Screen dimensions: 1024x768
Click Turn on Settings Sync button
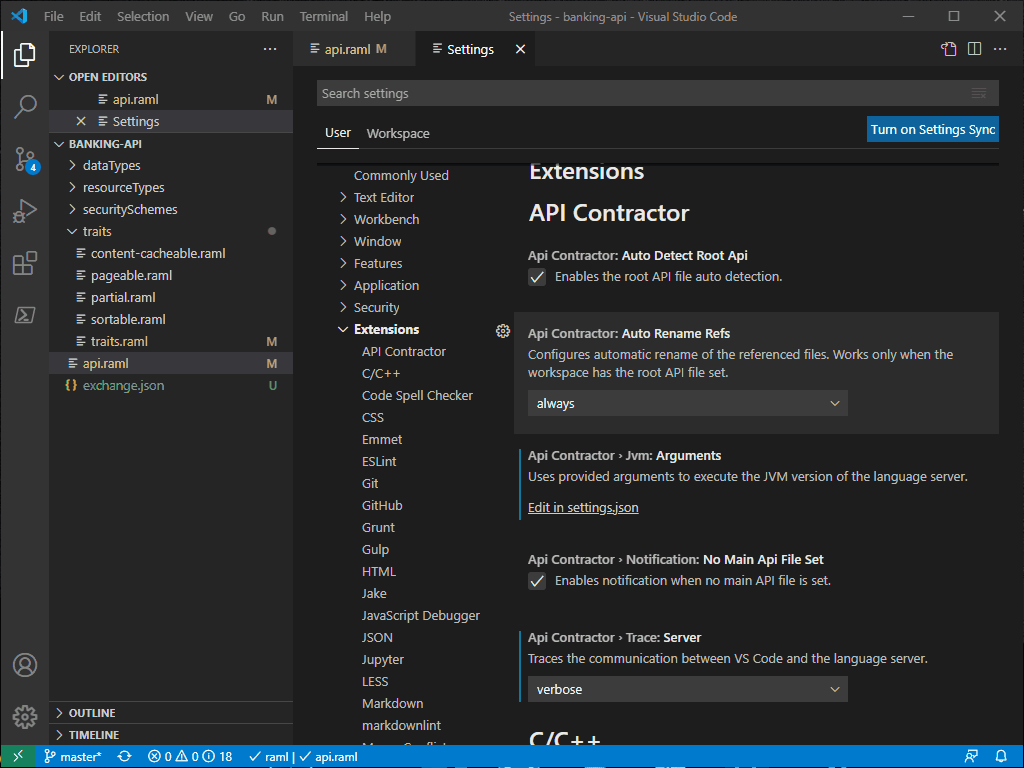pyautogui.click(x=933, y=129)
